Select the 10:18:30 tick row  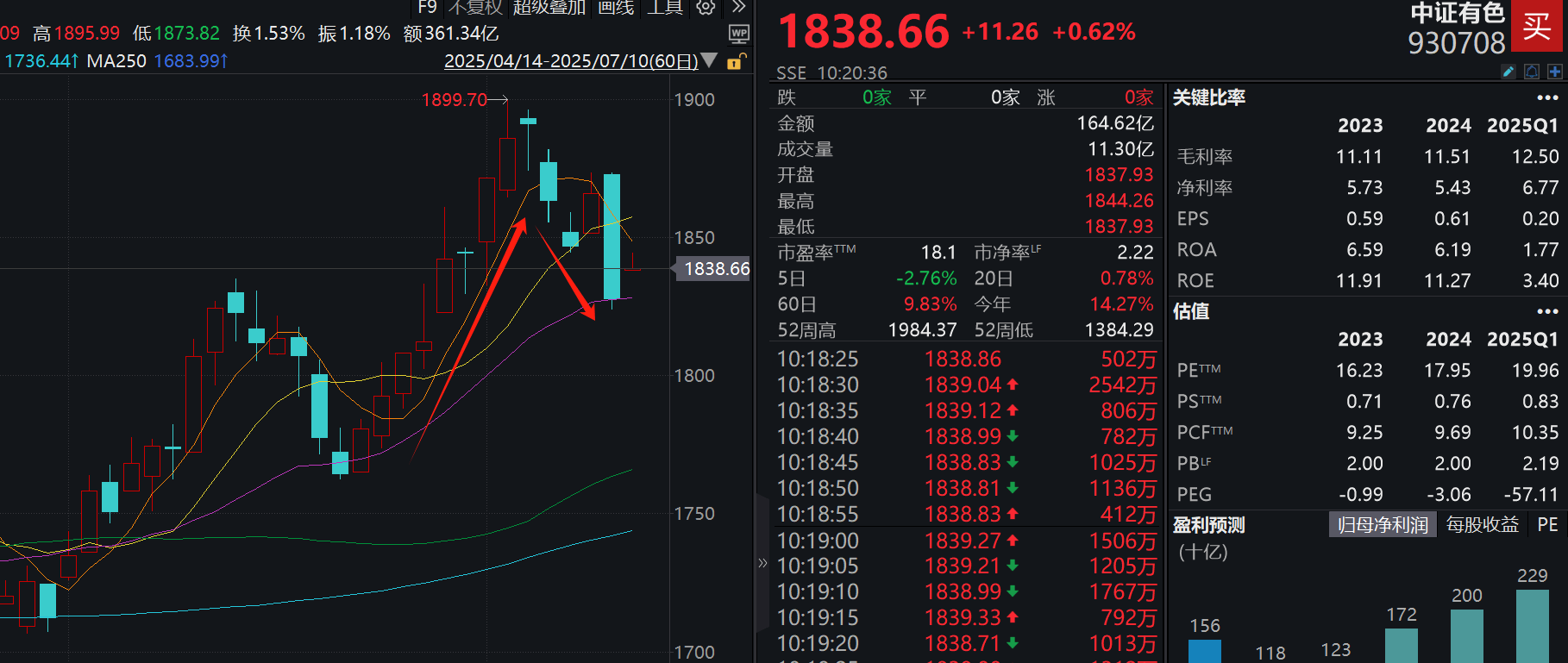pos(966,385)
